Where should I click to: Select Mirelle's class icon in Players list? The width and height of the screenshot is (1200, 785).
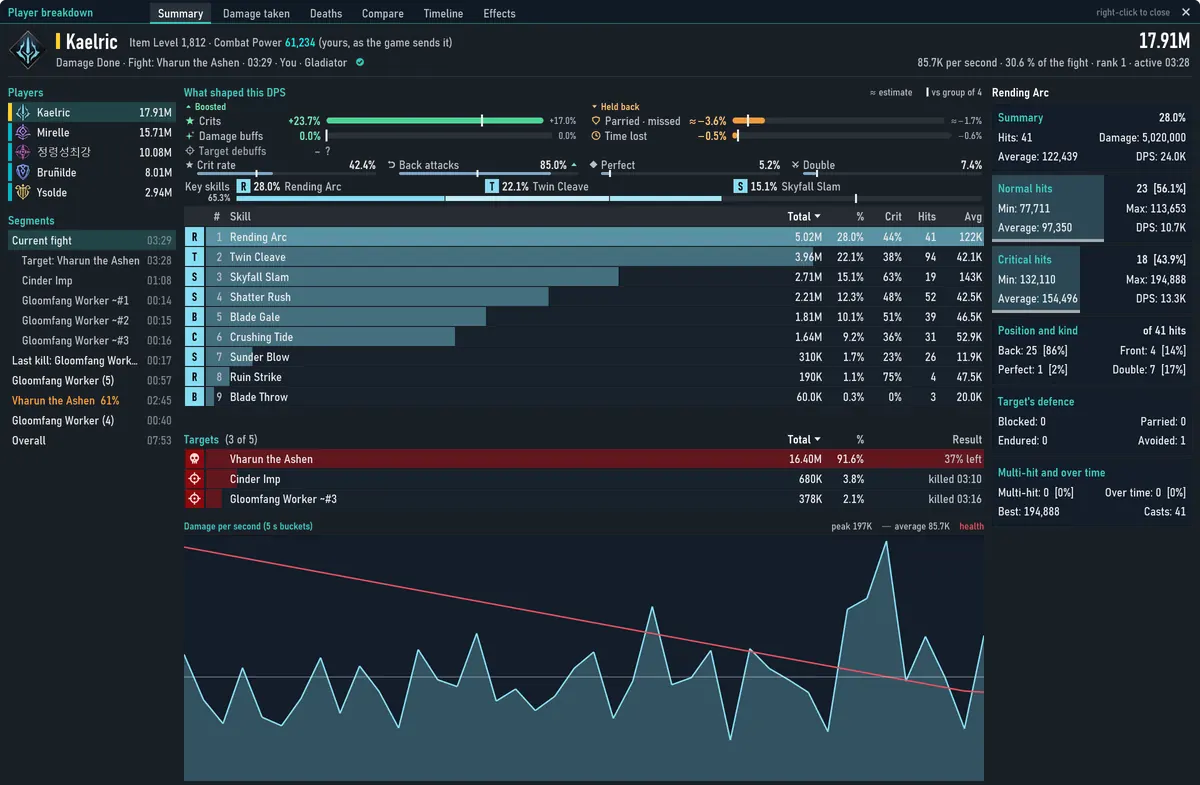point(22,132)
